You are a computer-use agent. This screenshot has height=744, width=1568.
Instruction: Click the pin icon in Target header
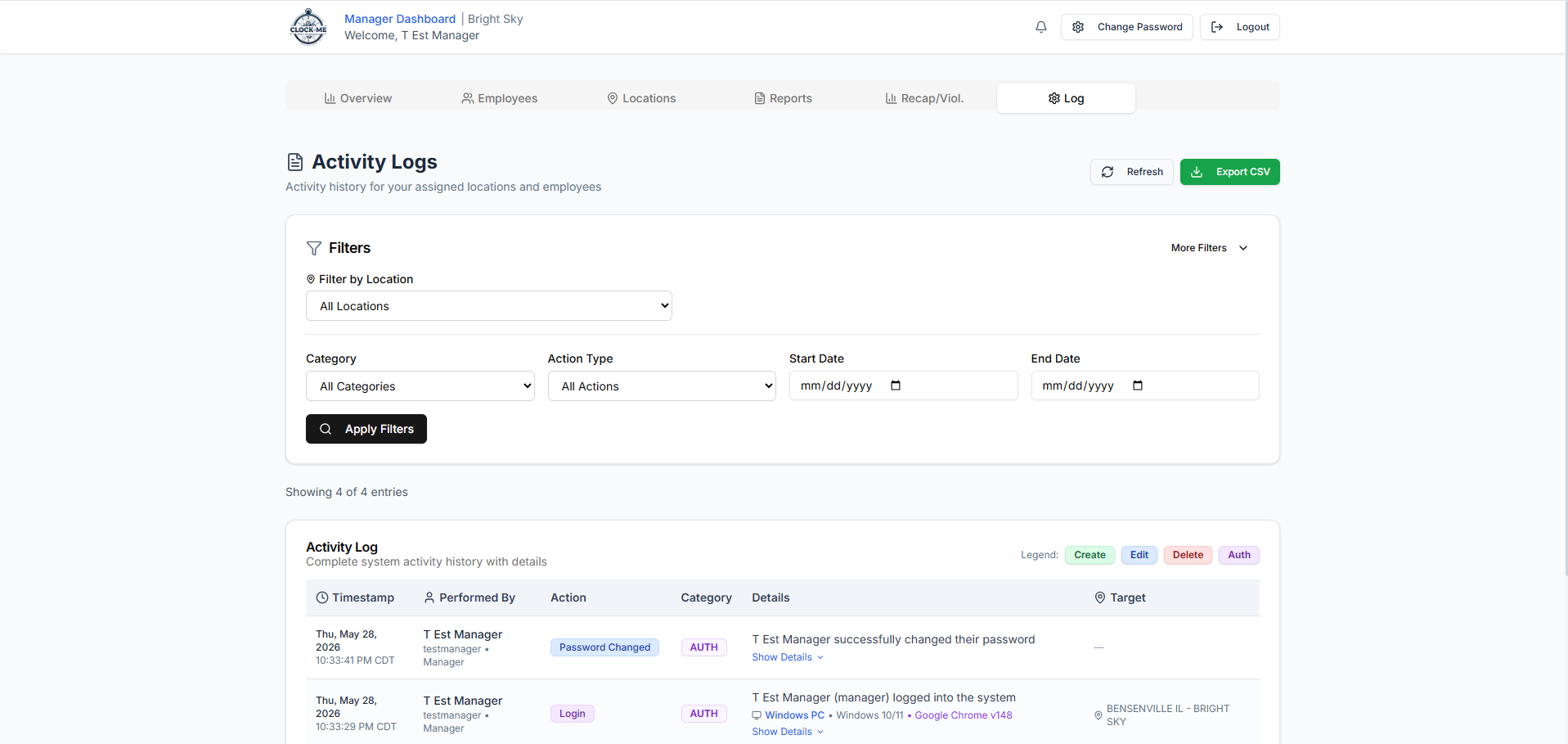coord(1100,597)
